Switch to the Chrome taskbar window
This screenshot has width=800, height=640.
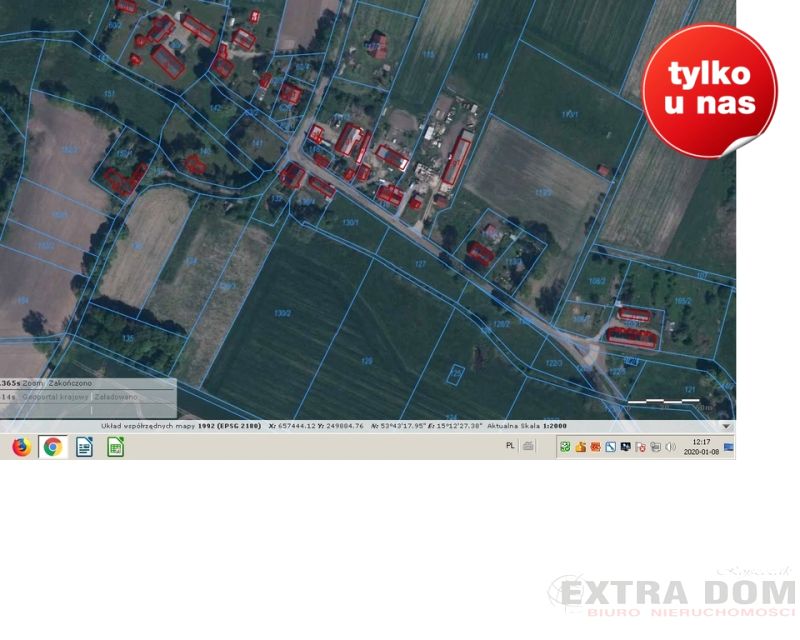point(53,447)
